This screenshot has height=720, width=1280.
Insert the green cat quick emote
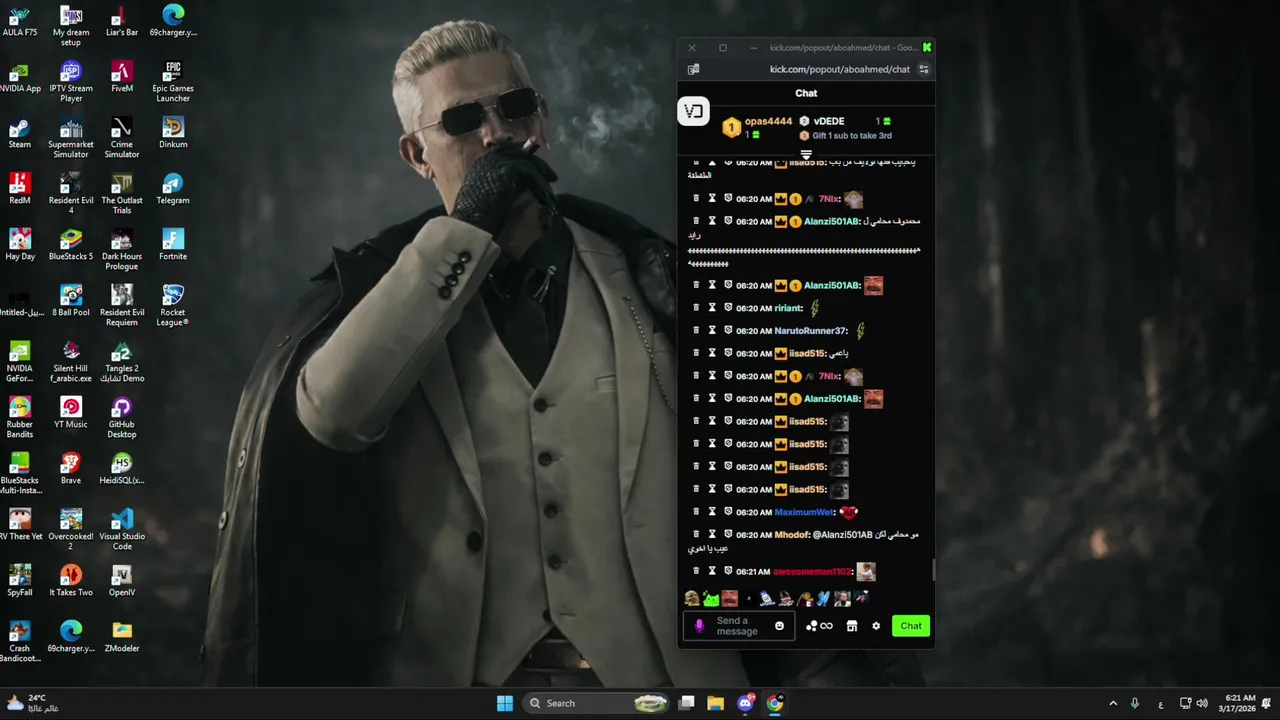(711, 598)
